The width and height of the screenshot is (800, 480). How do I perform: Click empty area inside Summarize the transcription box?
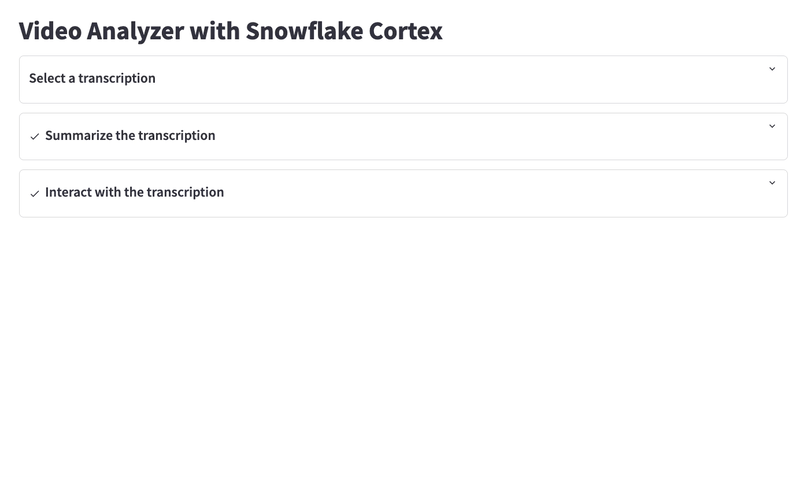[x=459, y=137]
